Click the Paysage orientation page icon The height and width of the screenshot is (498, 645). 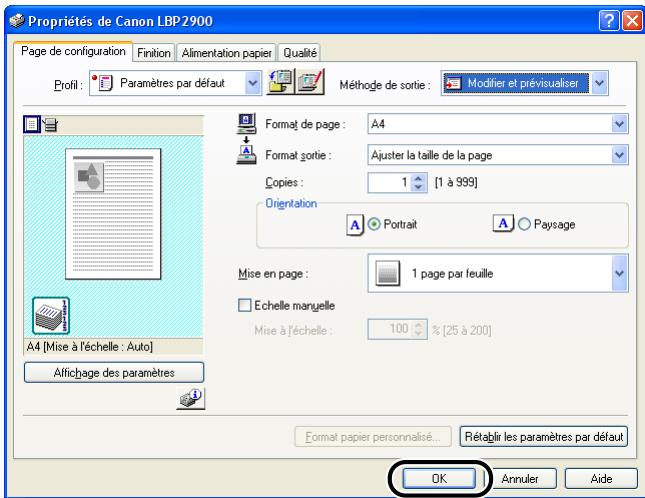pos(503,223)
